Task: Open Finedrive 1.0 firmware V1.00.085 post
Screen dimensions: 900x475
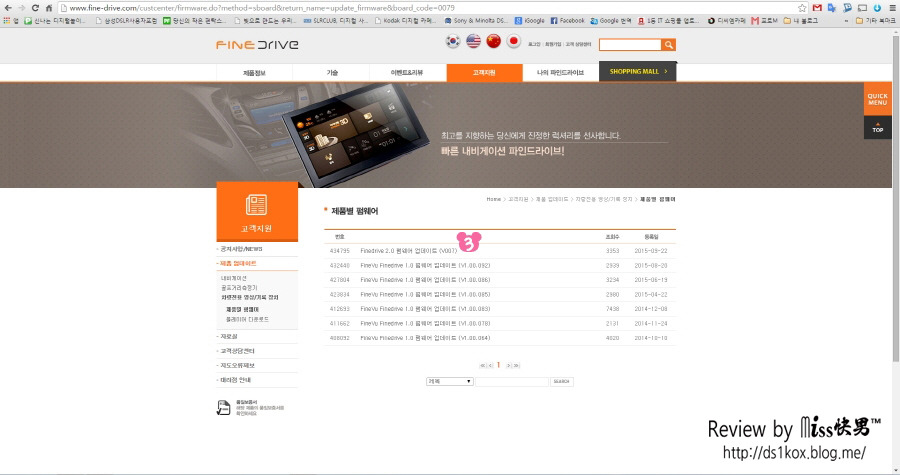Action: pos(425,294)
